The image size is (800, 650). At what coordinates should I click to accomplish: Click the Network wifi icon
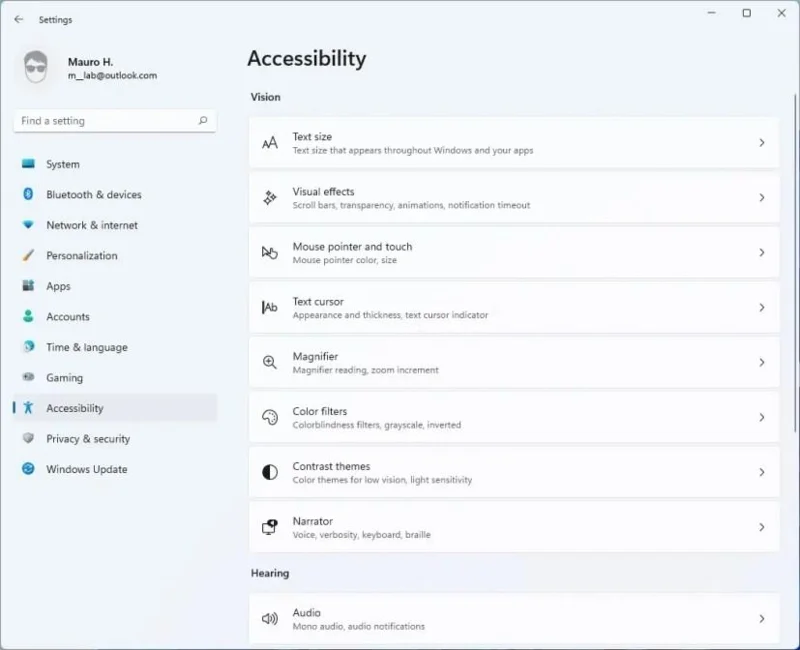pyautogui.click(x=28, y=224)
